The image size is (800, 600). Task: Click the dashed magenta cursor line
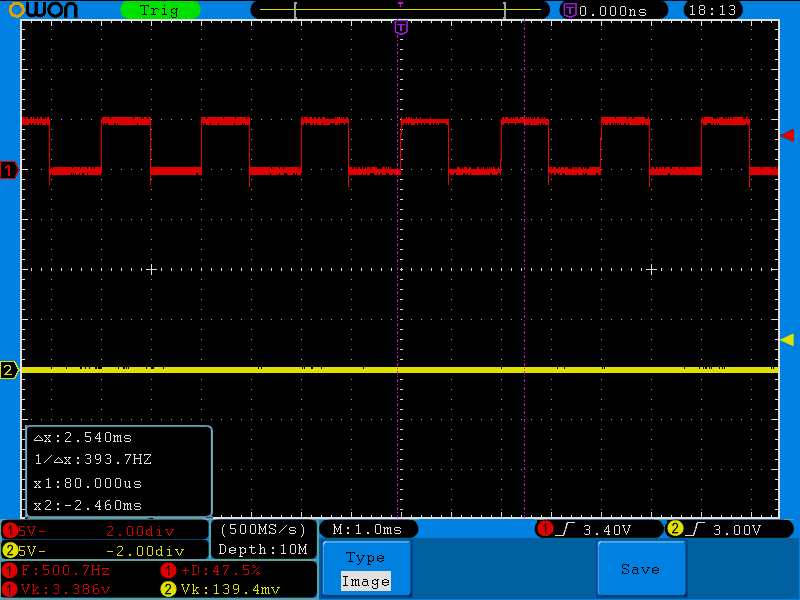pos(524,250)
